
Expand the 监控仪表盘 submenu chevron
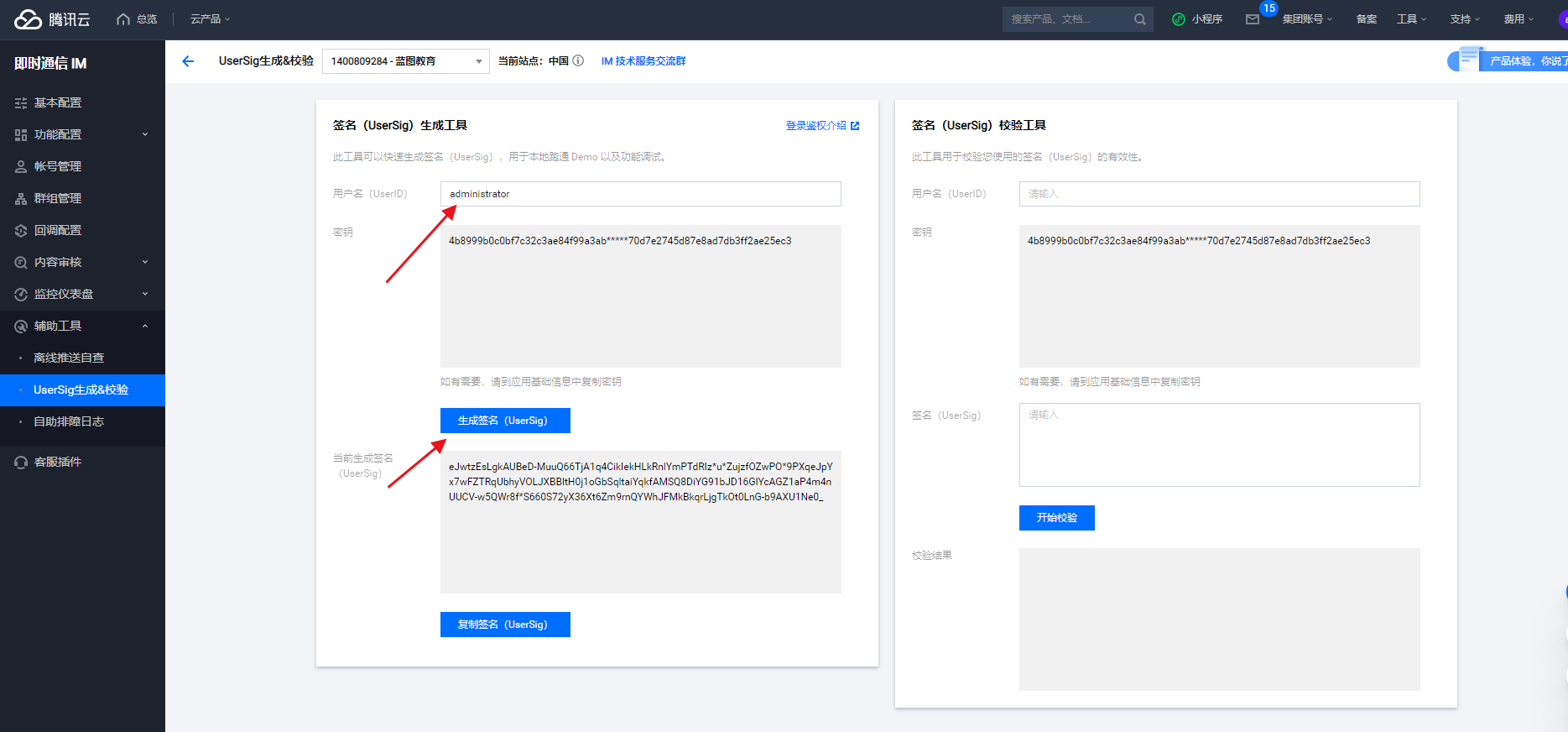click(145, 294)
